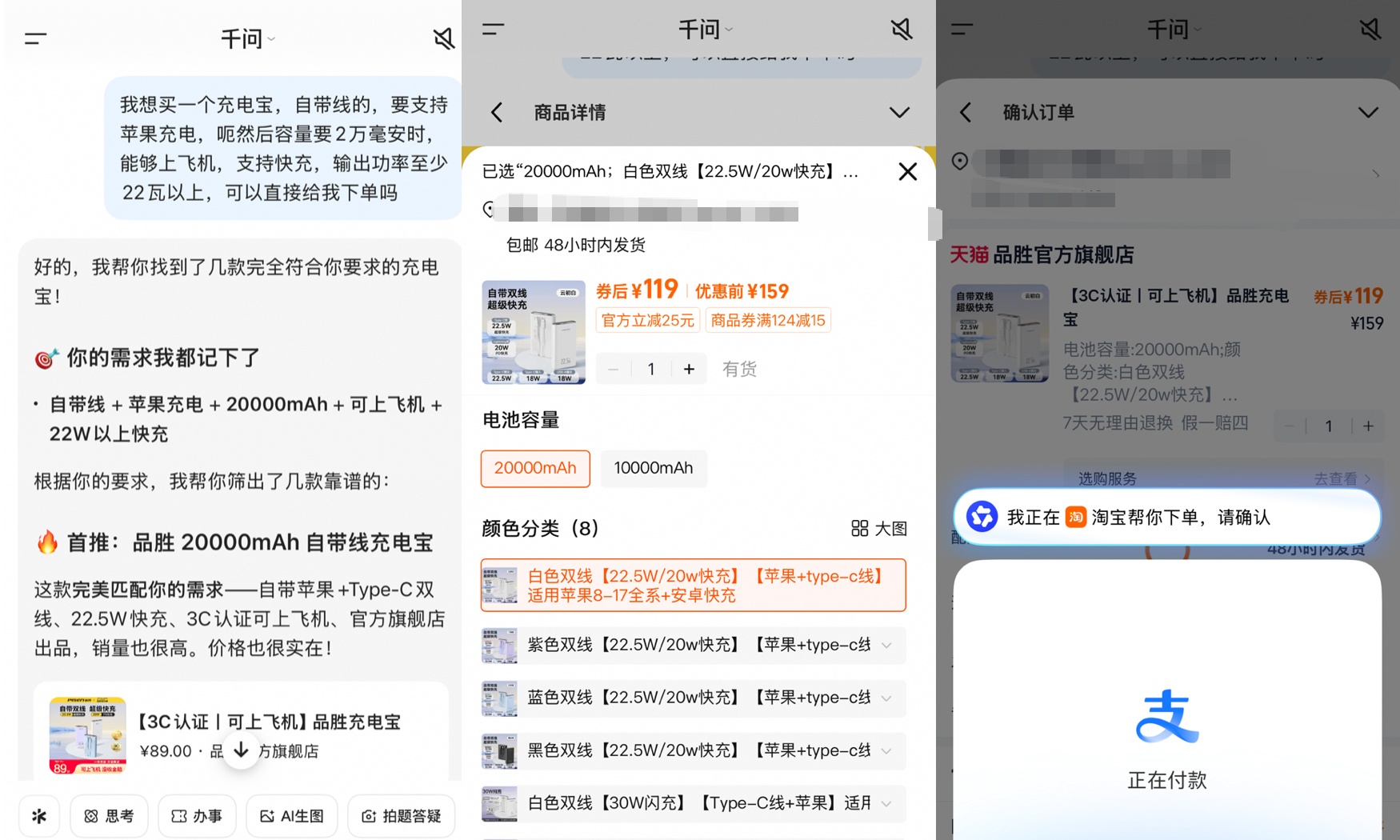Expand the 蓝色双线 option text chevron

pyautogui.click(x=887, y=698)
